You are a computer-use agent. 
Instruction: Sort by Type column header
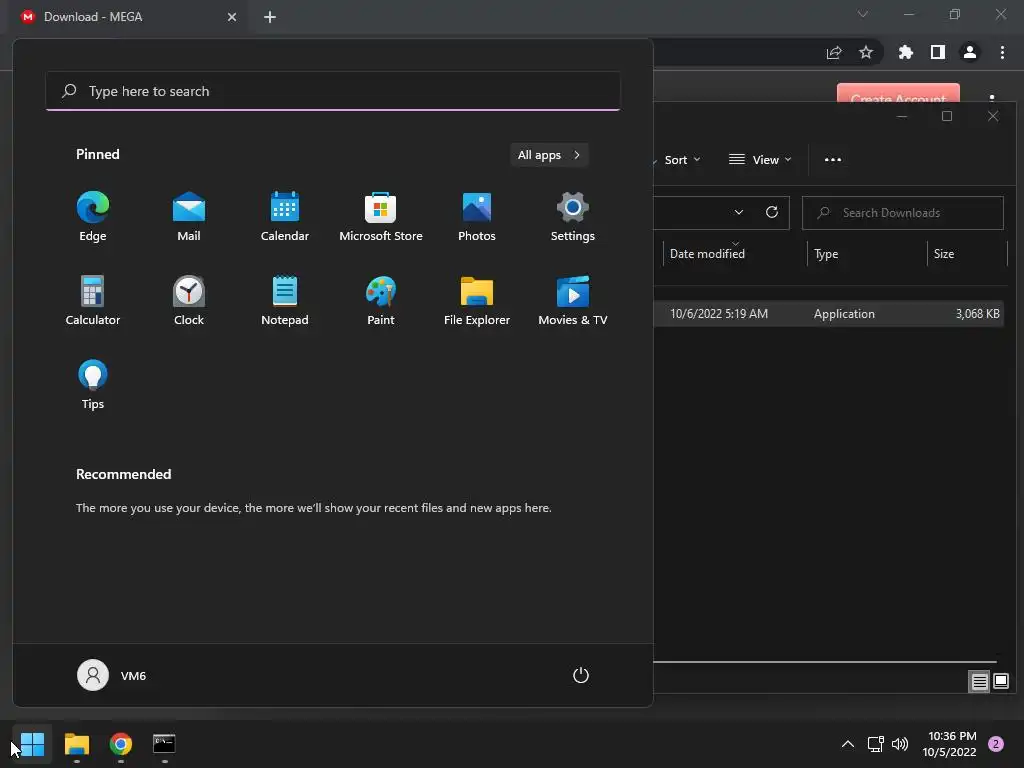click(x=867, y=253)
